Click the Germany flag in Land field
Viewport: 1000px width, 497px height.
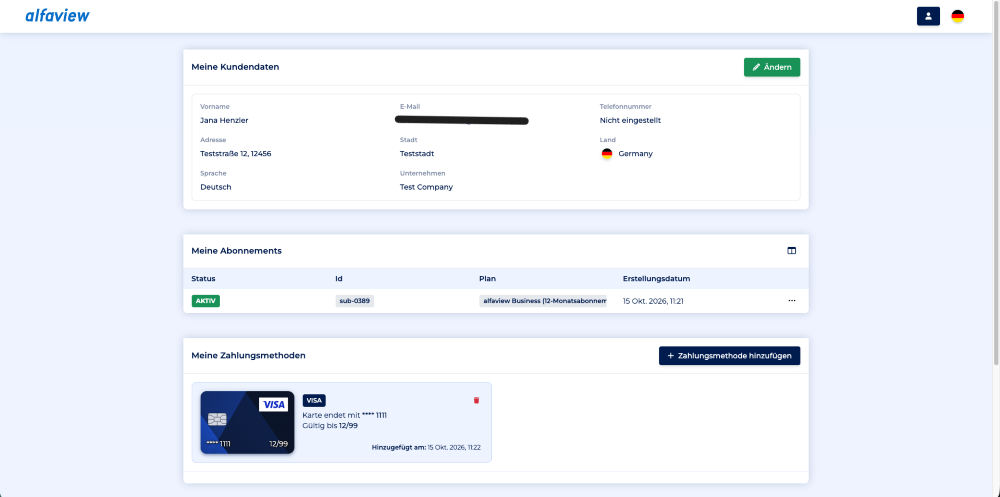pos(607,154)
